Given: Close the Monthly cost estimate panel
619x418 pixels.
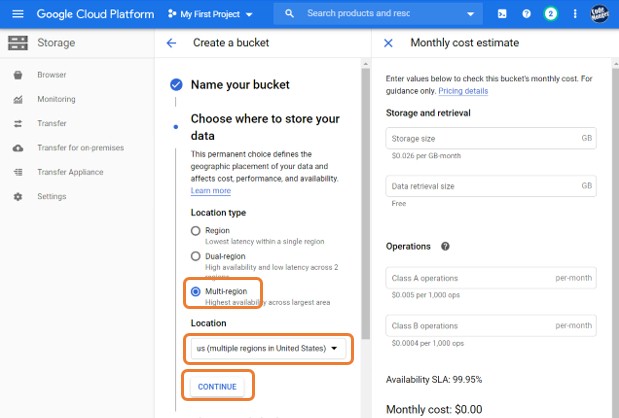Looking at the screenshot, I should point(388,43).
